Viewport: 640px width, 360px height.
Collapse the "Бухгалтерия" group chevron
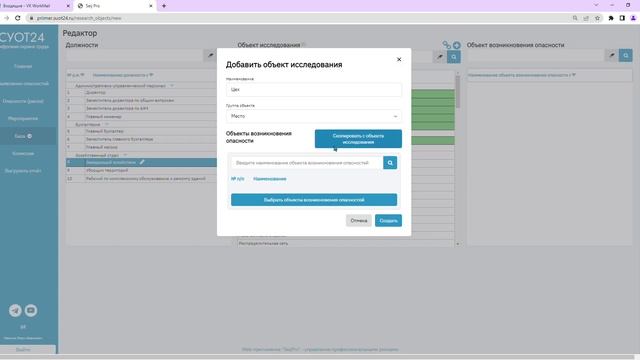pyautogui.click(x=107, y=124)
